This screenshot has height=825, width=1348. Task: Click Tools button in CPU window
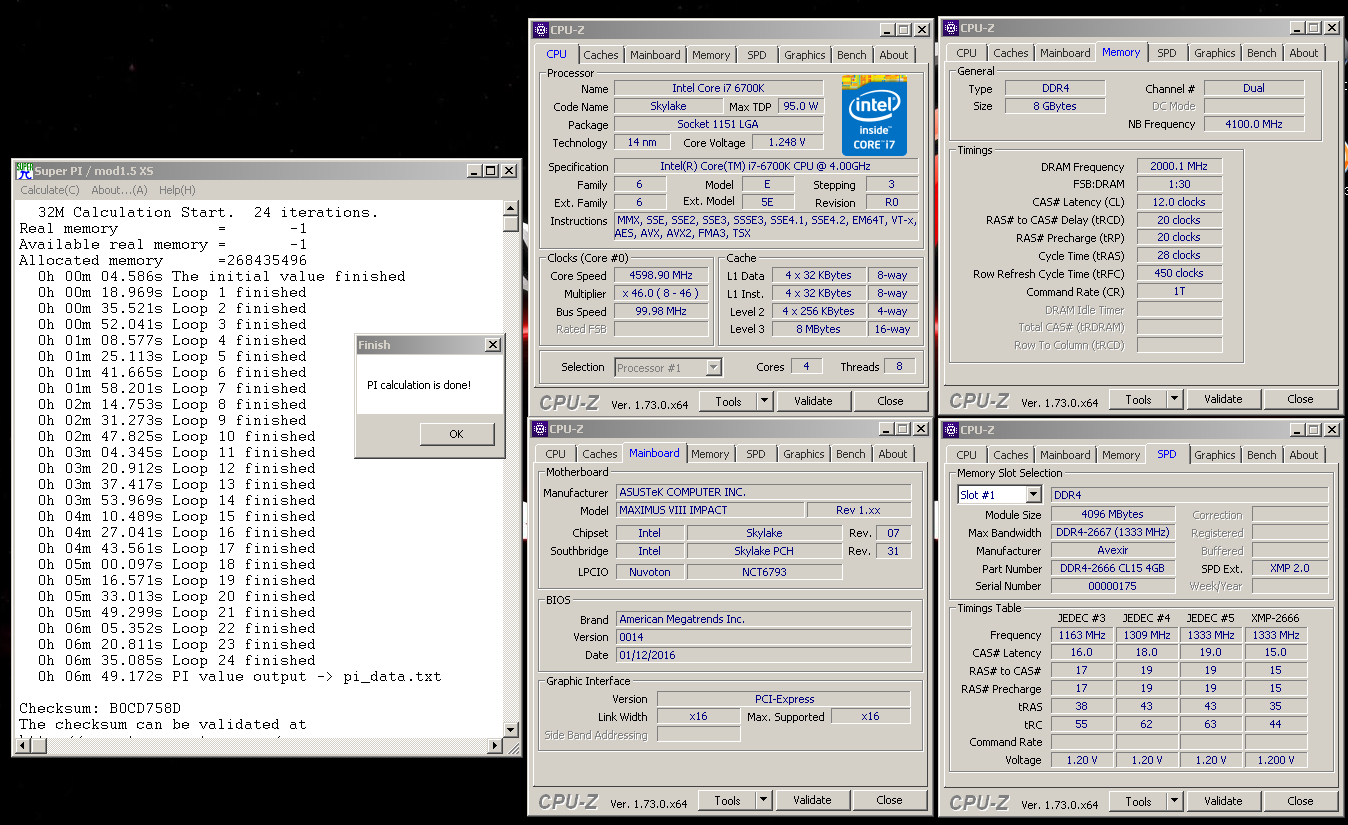pyautogui.click(x=728, y=401)
